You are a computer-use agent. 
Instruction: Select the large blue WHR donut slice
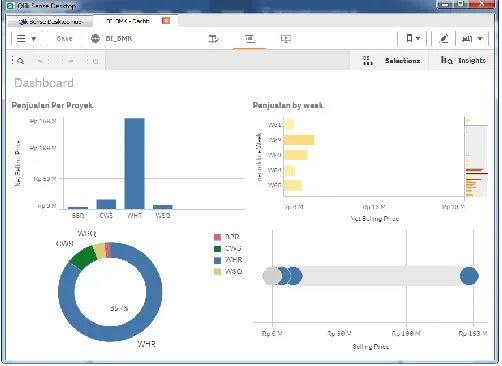click(x=154, y=293)
